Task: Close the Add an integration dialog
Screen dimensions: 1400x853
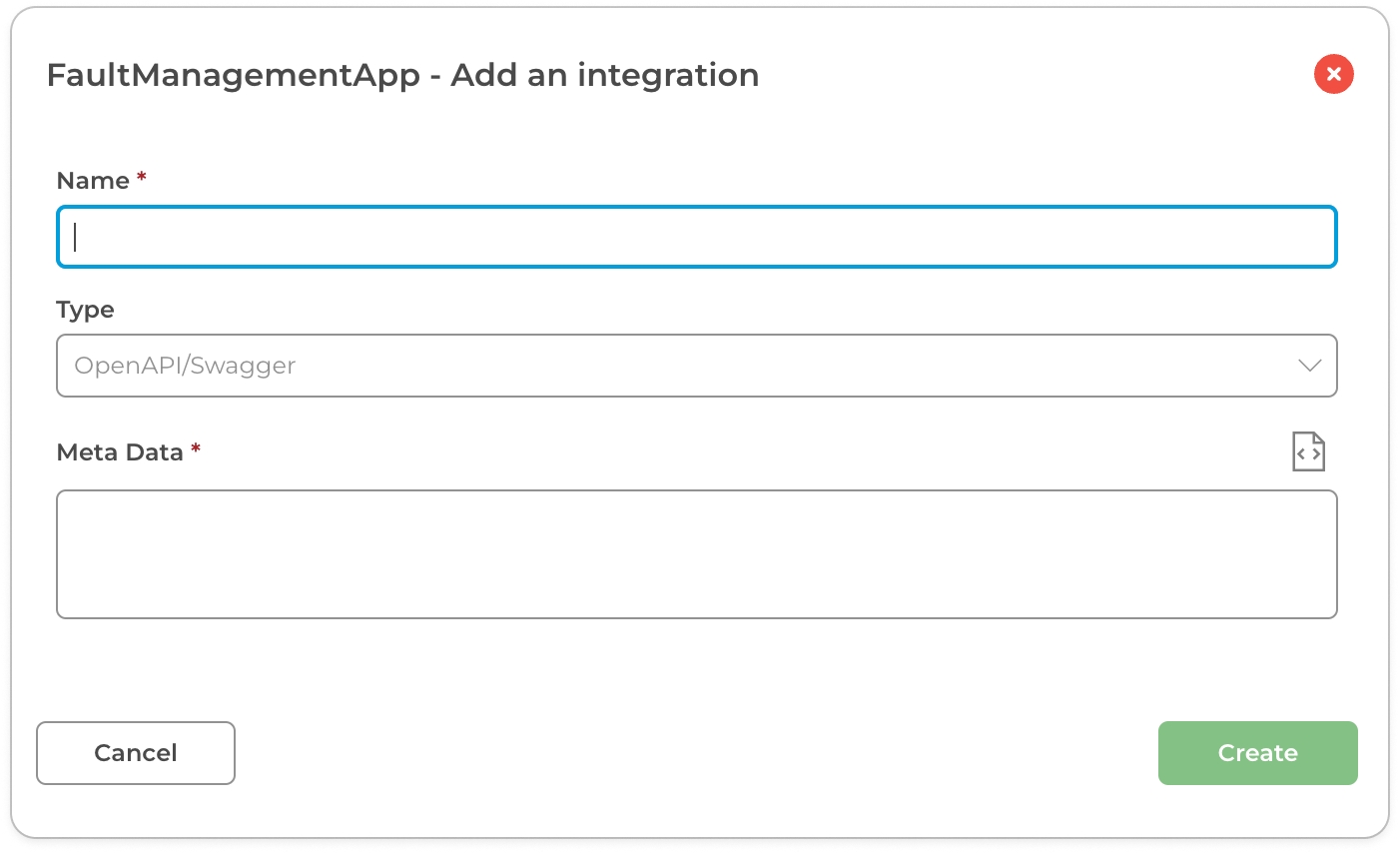Action: point(1333,74)
